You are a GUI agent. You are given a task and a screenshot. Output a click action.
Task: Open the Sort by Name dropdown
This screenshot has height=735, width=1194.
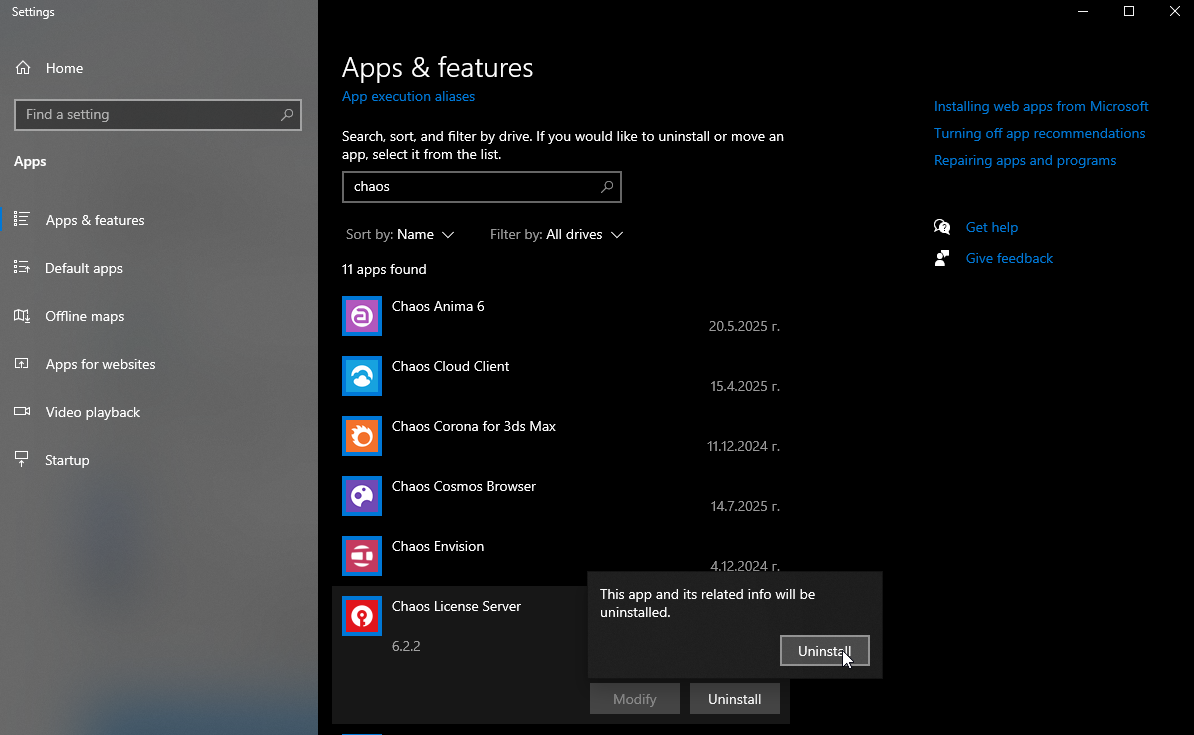click(400, 235)
